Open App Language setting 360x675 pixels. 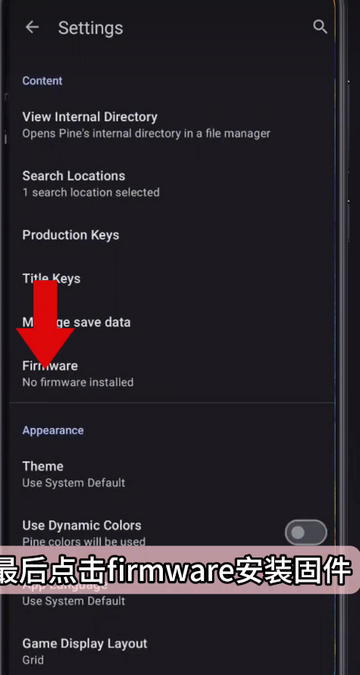[x=172, y=592]
